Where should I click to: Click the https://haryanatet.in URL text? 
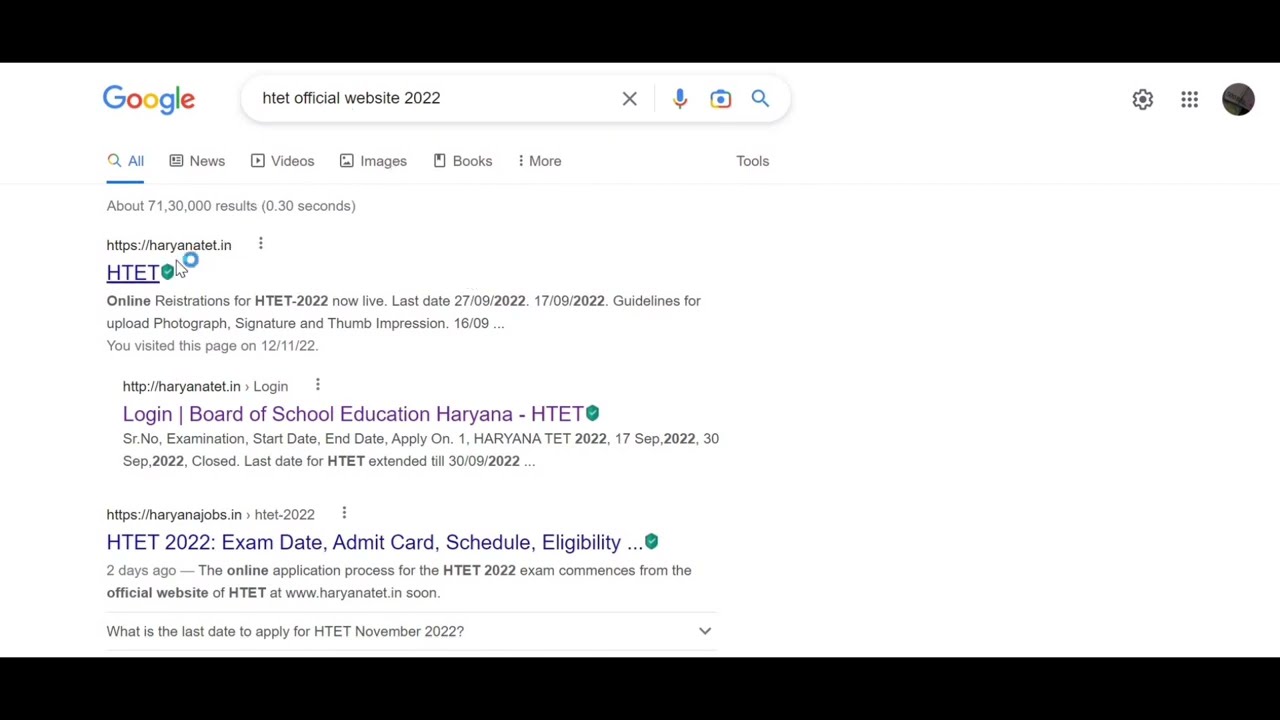point(169,245)
